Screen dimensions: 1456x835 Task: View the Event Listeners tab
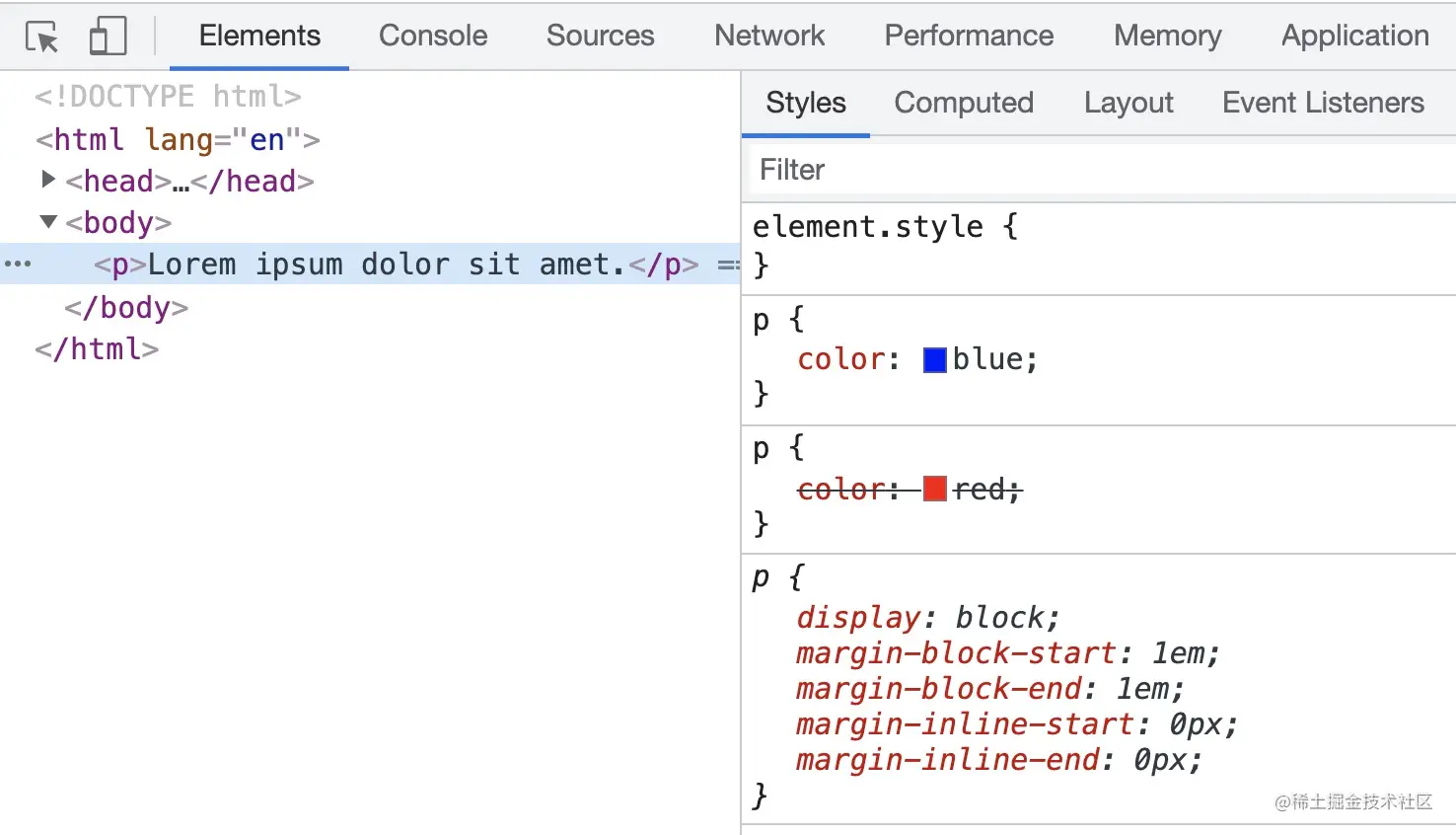tap(1323, 103)
